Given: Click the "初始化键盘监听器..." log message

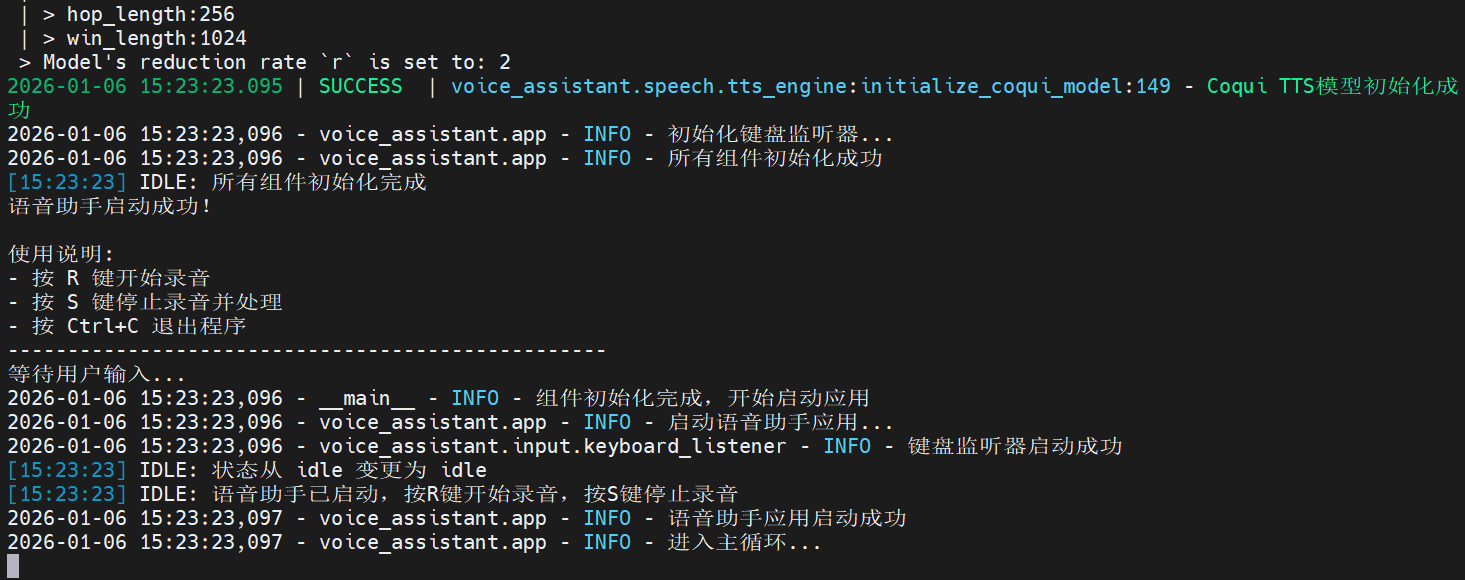Looking at the screenshot, I should [780, 134].
